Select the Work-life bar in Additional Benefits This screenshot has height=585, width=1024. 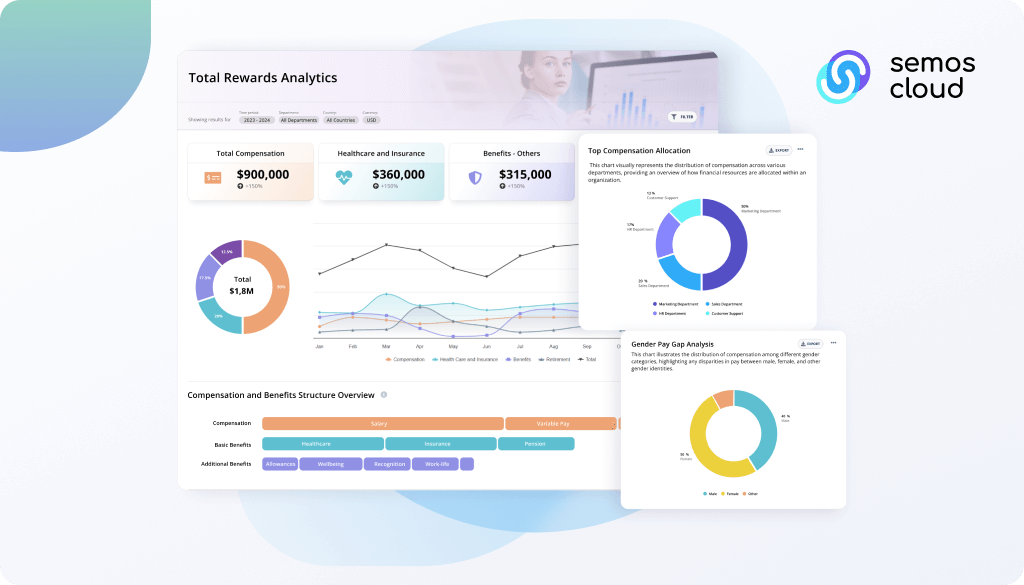pos(435,464)
